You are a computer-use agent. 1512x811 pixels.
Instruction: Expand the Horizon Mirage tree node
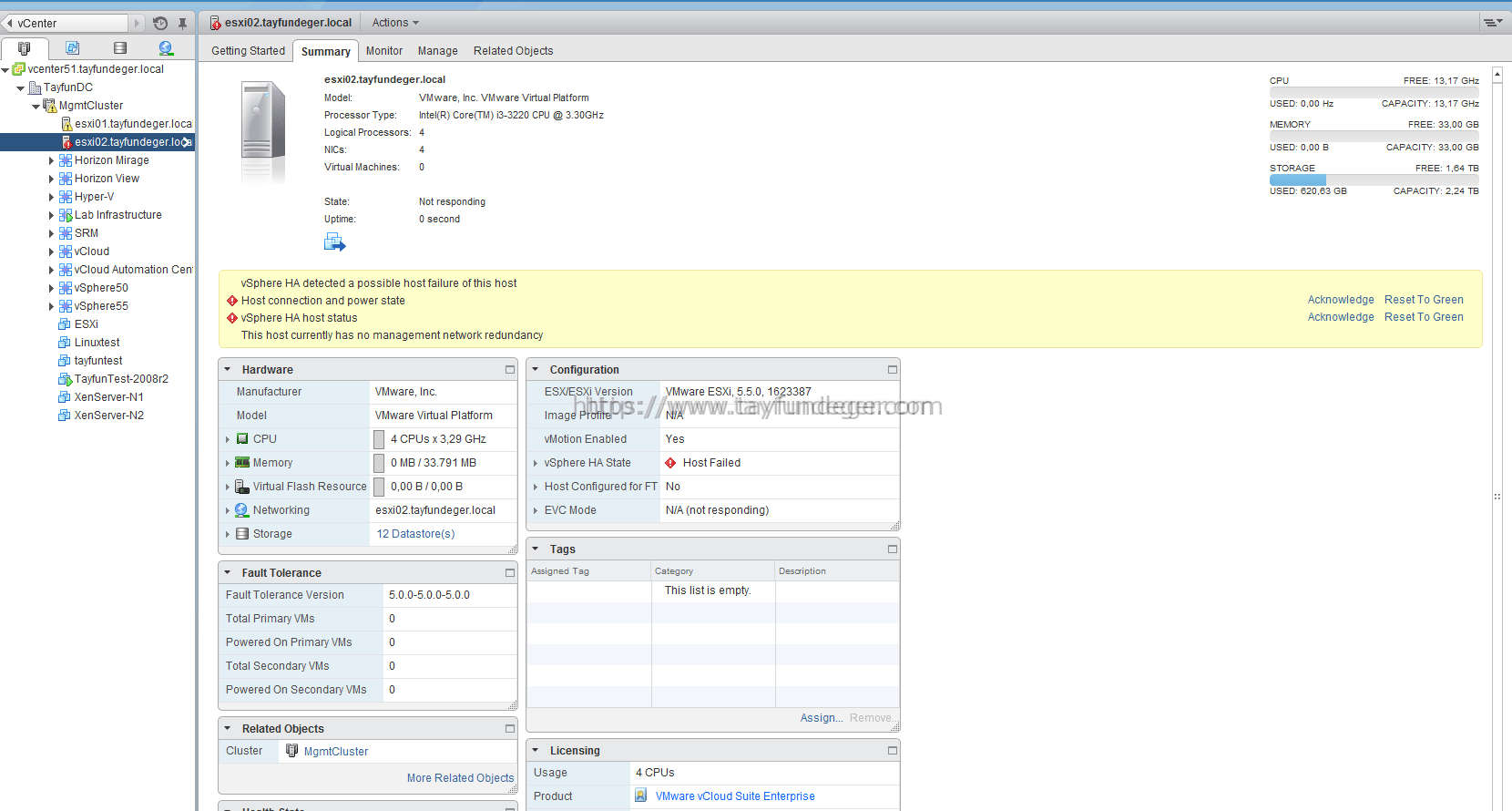[x=51, y=160]
